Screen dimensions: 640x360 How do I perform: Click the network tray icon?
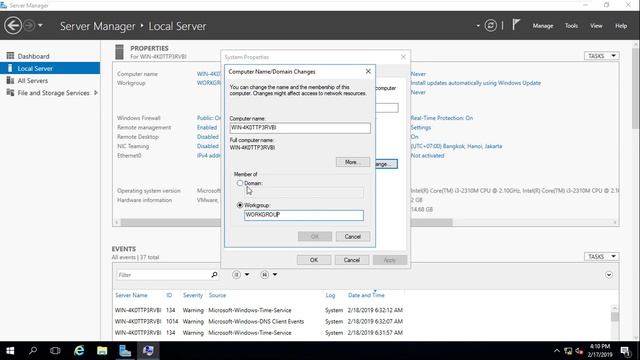click(x=568, y=351)
